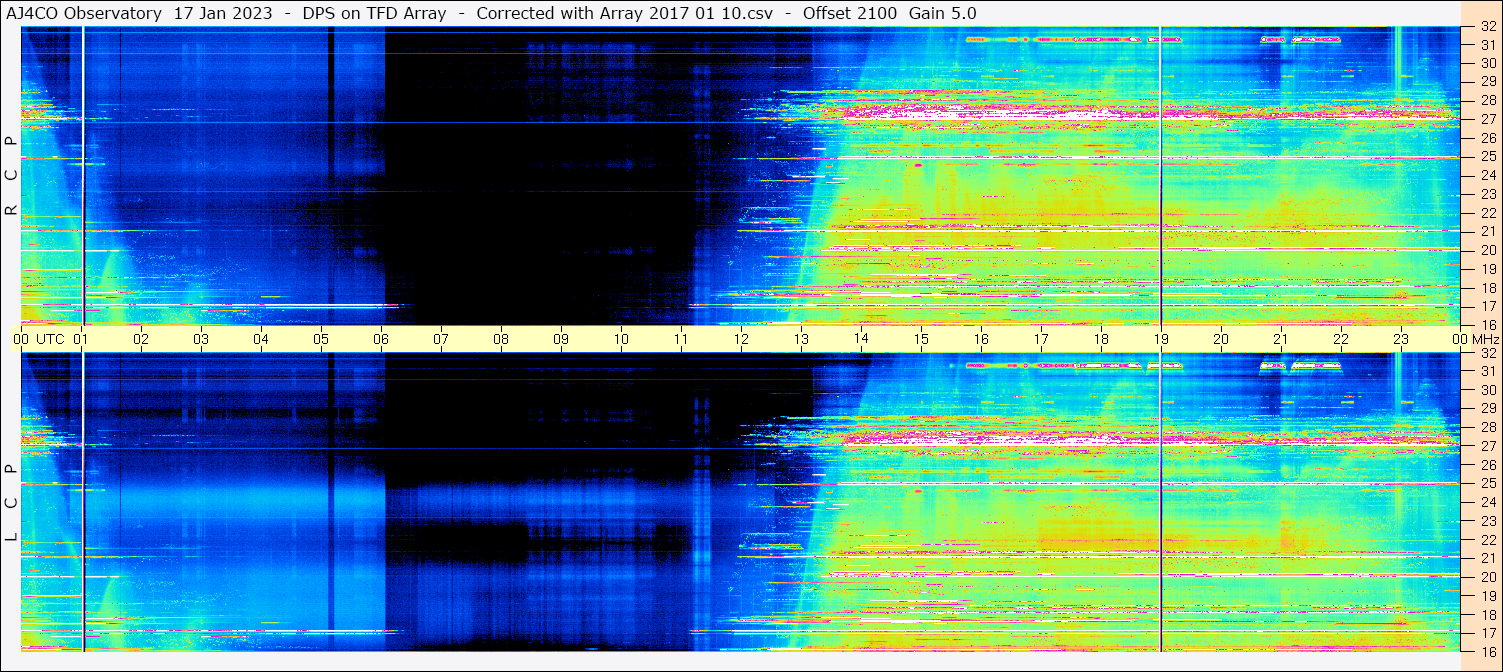This screenshot has height=672, width=1503.
Task: Click the 16 MHz label on LCP scale
Action: point(1487,651)
